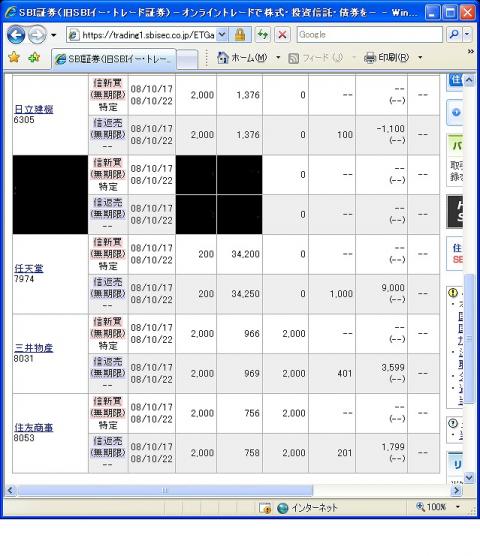Open the zoom level 100% dropdown
The image size is (480, 556).
tap(458, 507)
